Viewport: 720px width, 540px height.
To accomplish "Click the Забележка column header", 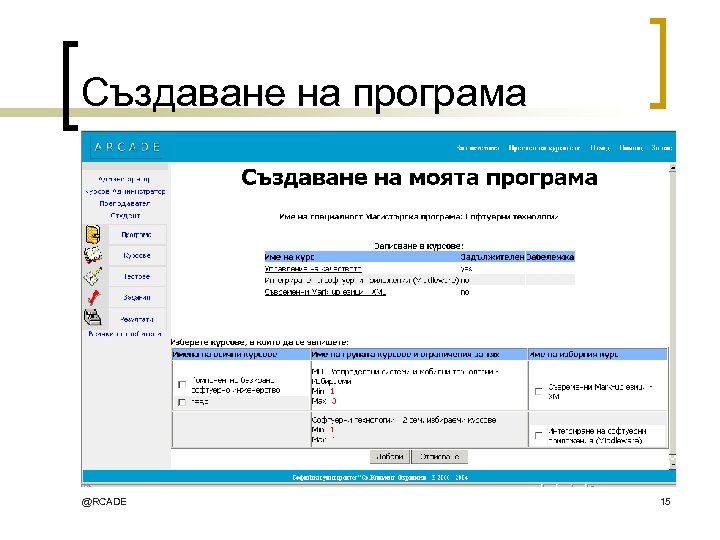I will 550,257.
